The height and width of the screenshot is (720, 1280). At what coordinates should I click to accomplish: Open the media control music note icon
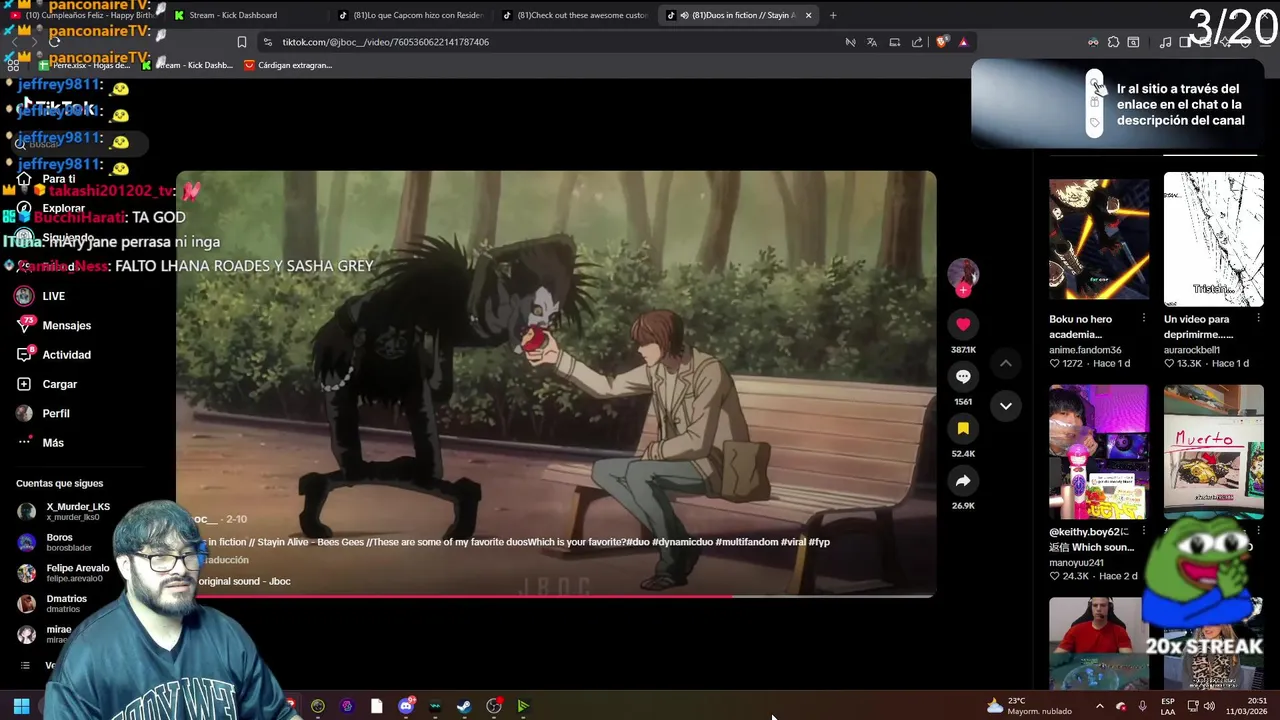(1165, 42)
